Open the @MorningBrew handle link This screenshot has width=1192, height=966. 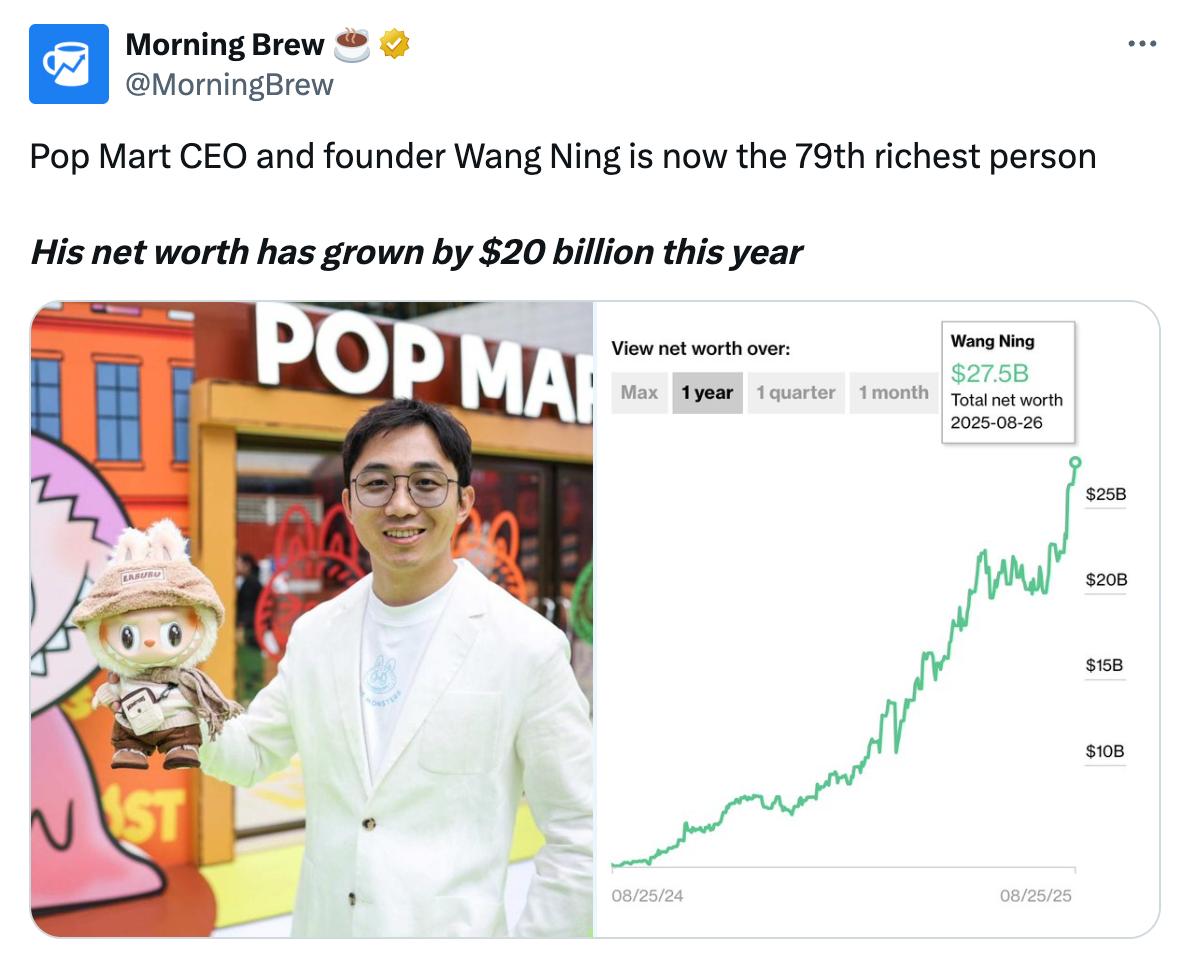coord(230,84)
